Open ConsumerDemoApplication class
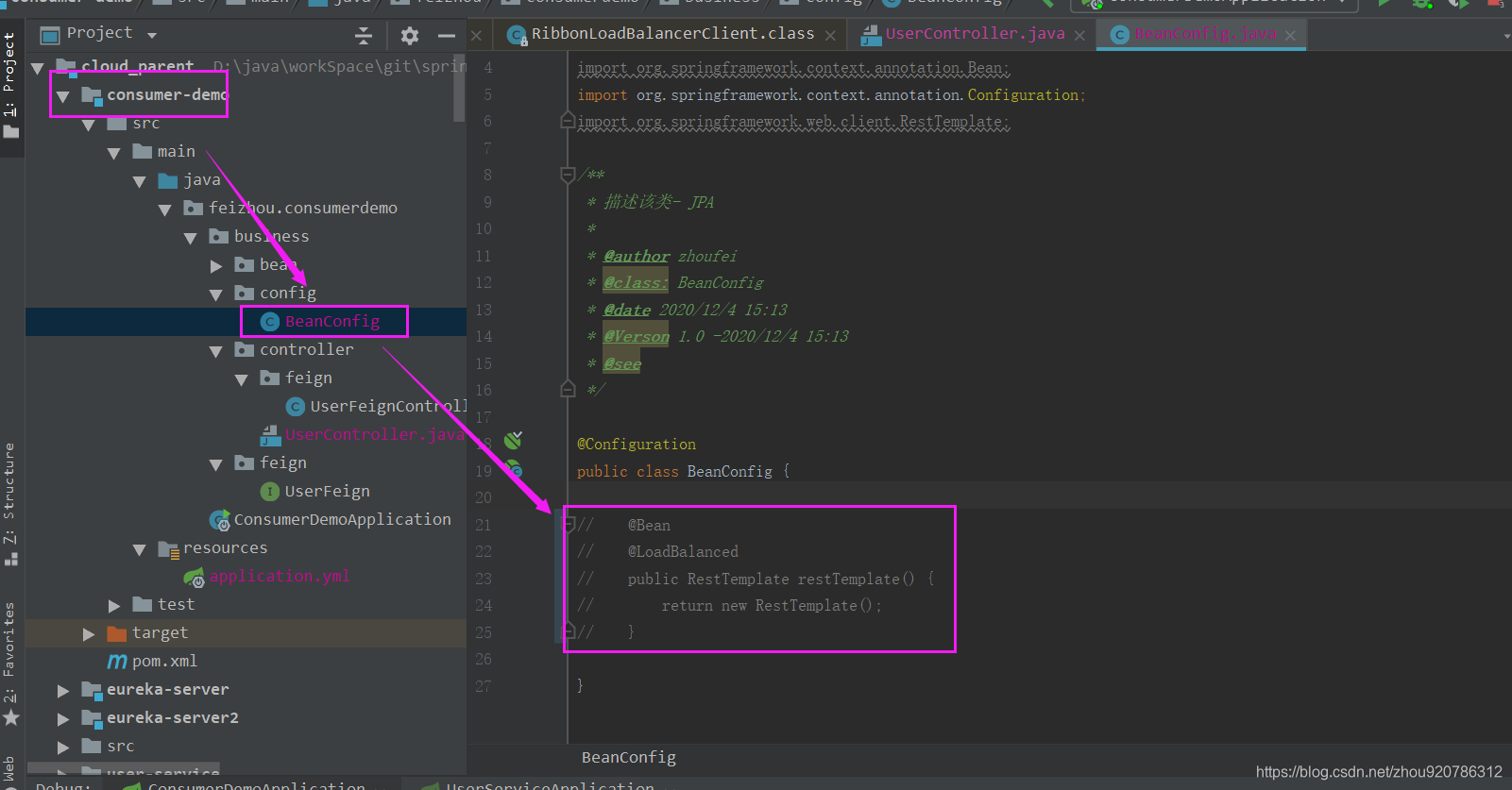Screen dimensions: 1512x790 click(343, 519)
